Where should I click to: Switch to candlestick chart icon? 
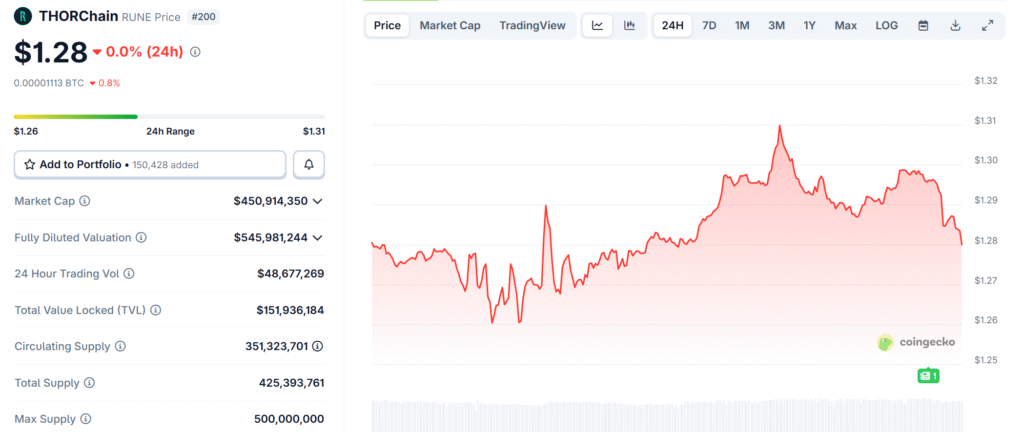[x=630, y=25]
